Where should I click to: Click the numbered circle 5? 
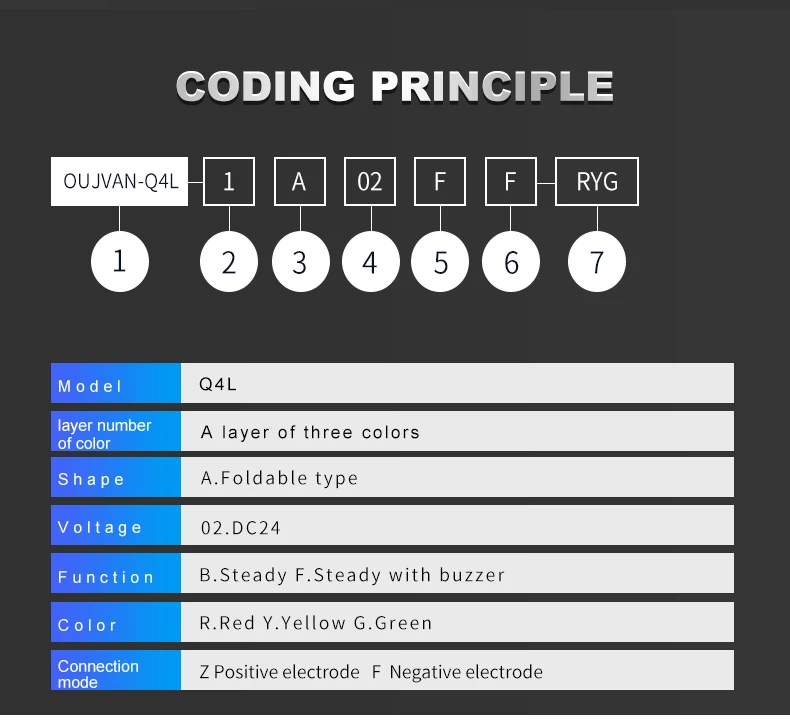(441, 263)
